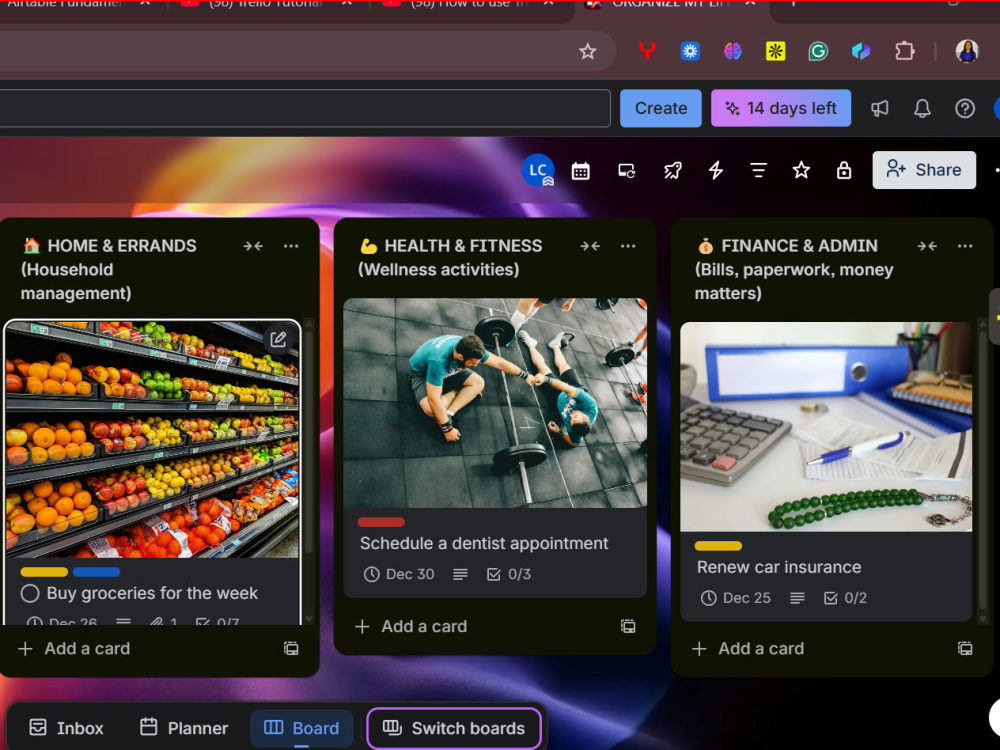Open the brain-shaped browser extension
This screenshot has height=750, width=1000.
pos(733,51)
